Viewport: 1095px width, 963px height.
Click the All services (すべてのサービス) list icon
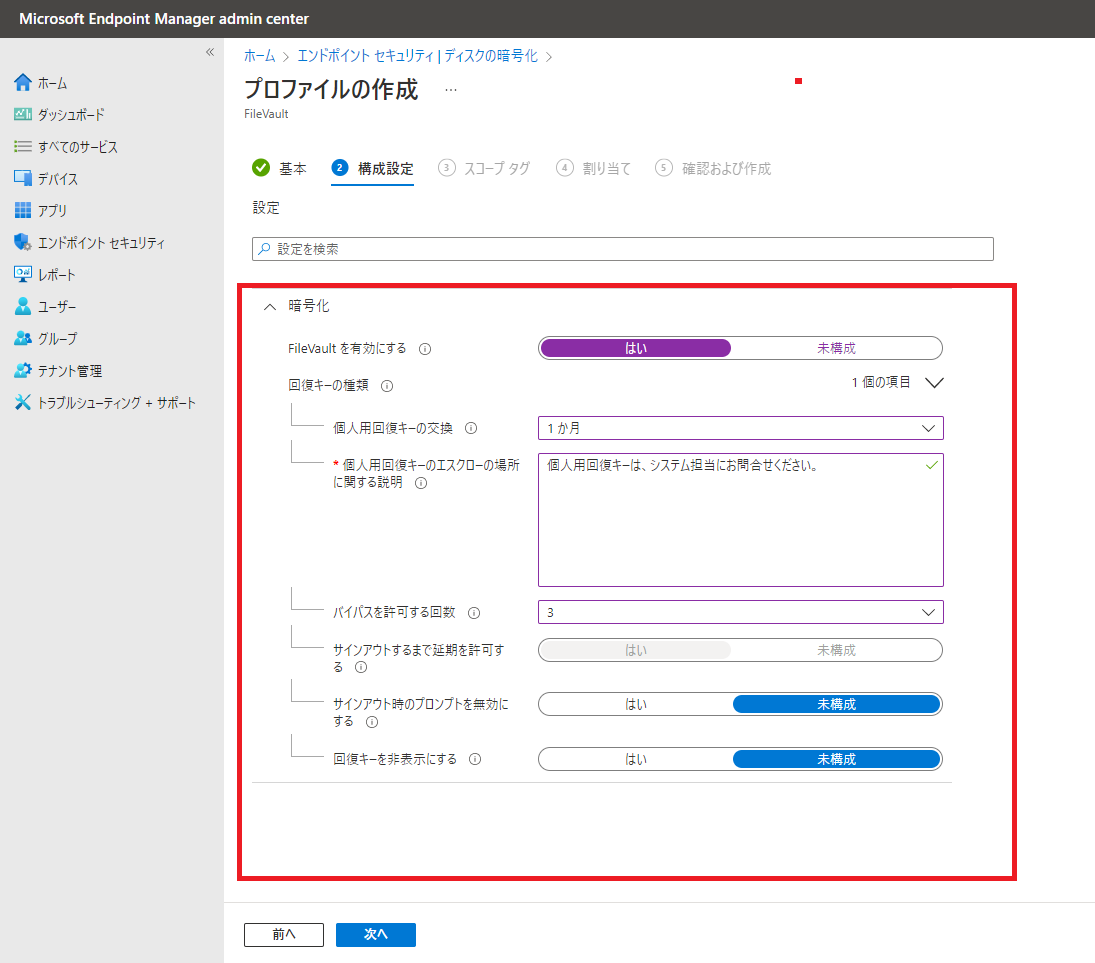(x=22, y=146)
